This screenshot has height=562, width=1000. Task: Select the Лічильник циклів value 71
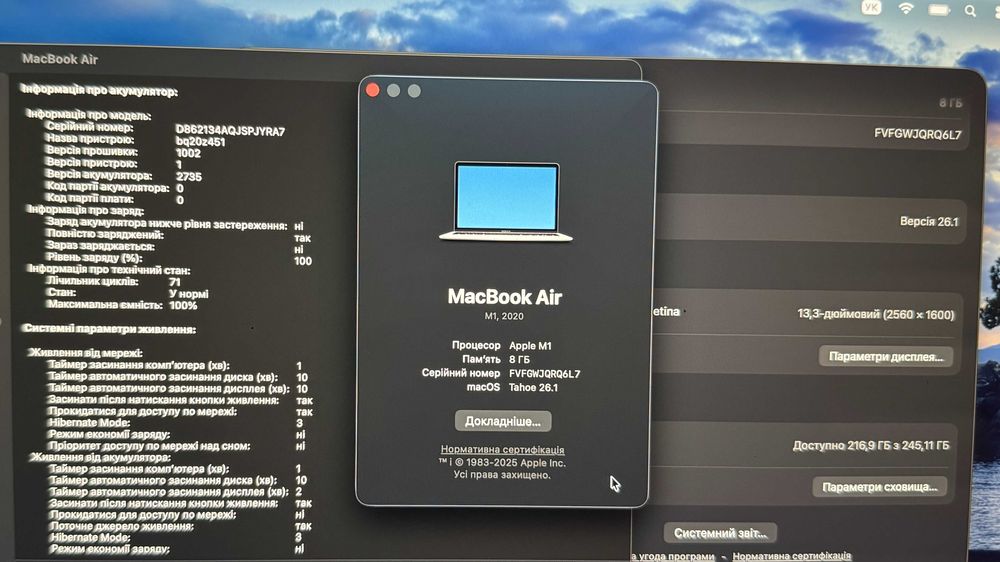pyautogui.click(x=175, y=282)
